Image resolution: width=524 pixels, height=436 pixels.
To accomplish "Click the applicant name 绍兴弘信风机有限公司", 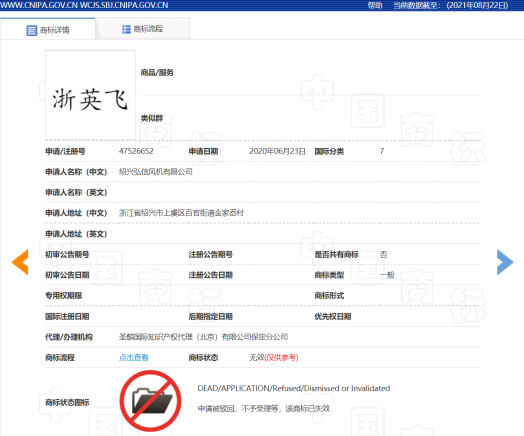I will (x=156, y=172).
